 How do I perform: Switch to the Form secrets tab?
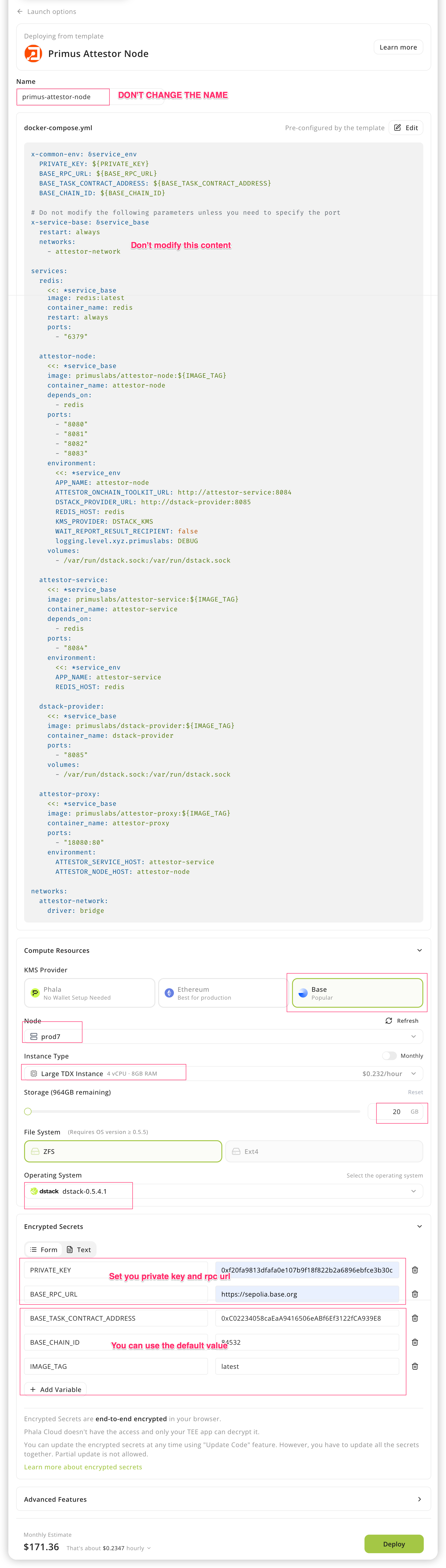(x=44, y=1250)
